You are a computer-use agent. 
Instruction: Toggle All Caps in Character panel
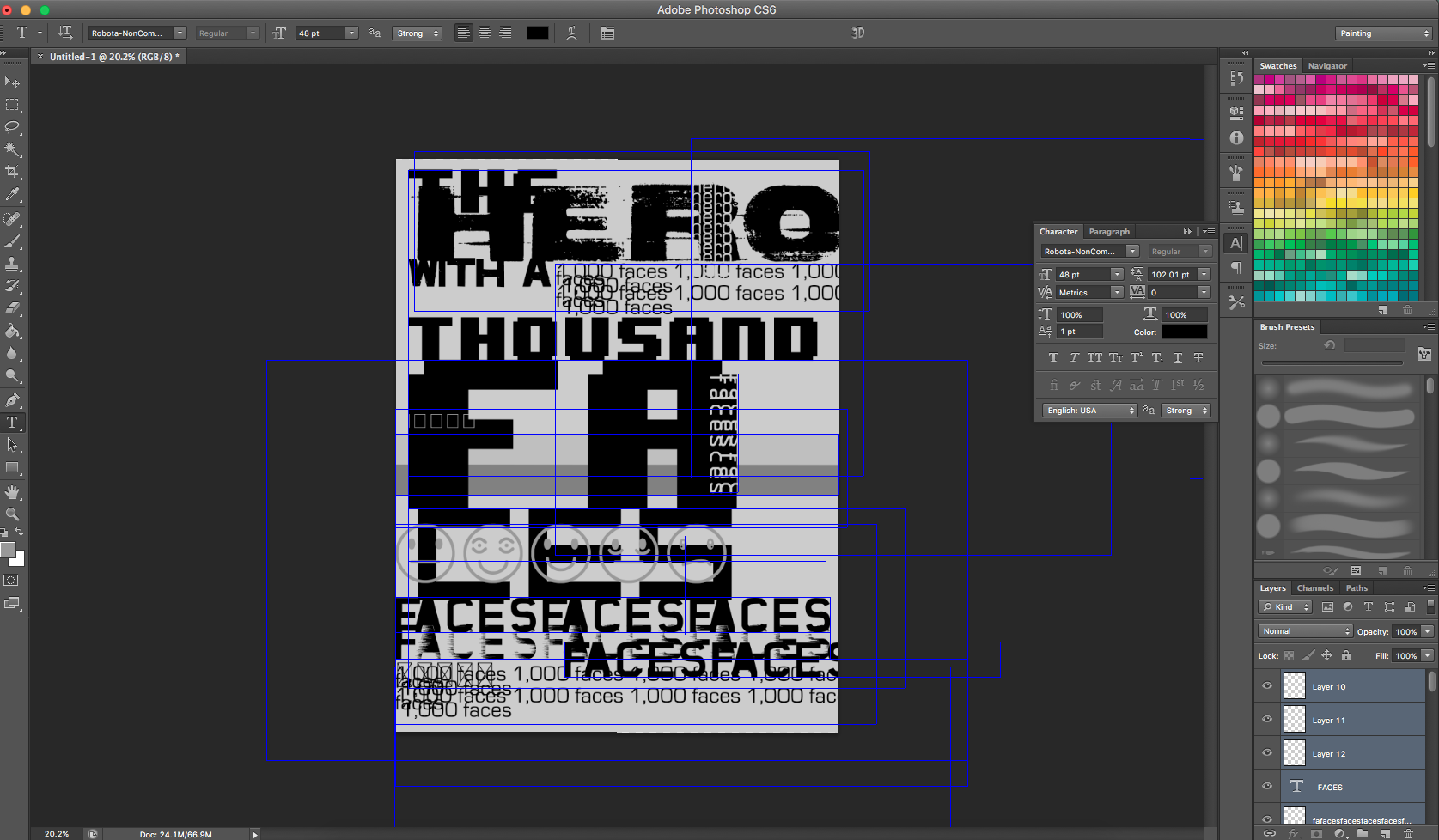pos(1094,357)
